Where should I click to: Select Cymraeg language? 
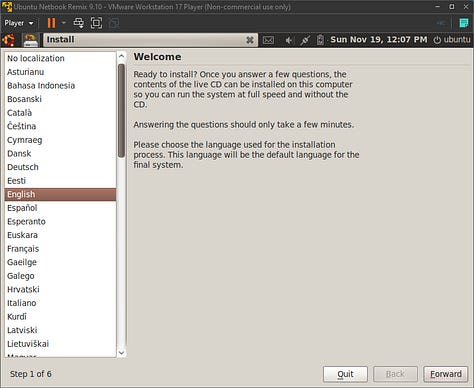(60, 140)
